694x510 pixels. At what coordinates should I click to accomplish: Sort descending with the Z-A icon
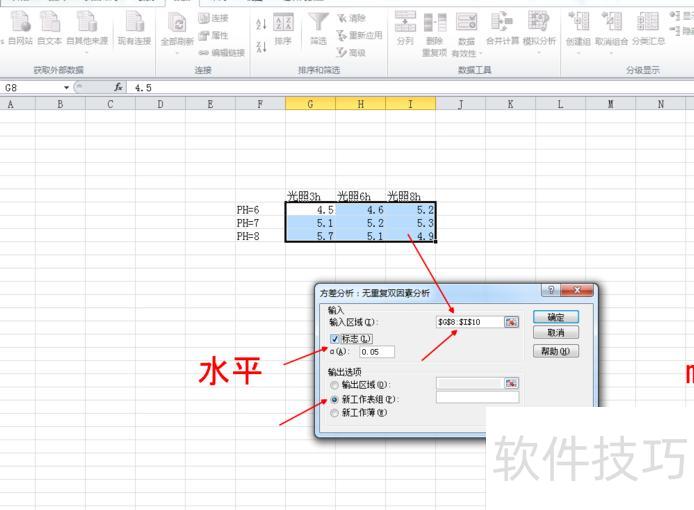pos(262,46)
